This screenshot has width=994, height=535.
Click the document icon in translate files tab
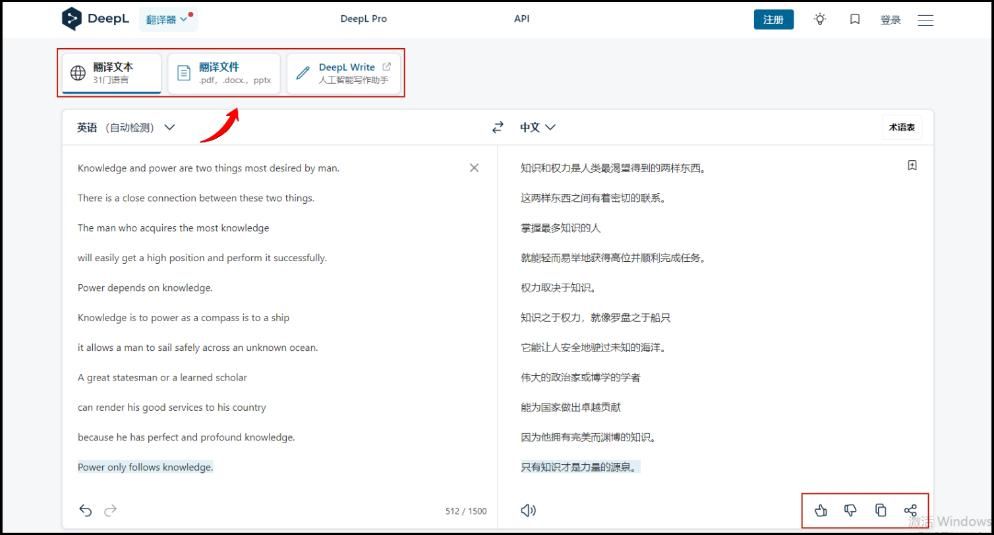point(184,73)
